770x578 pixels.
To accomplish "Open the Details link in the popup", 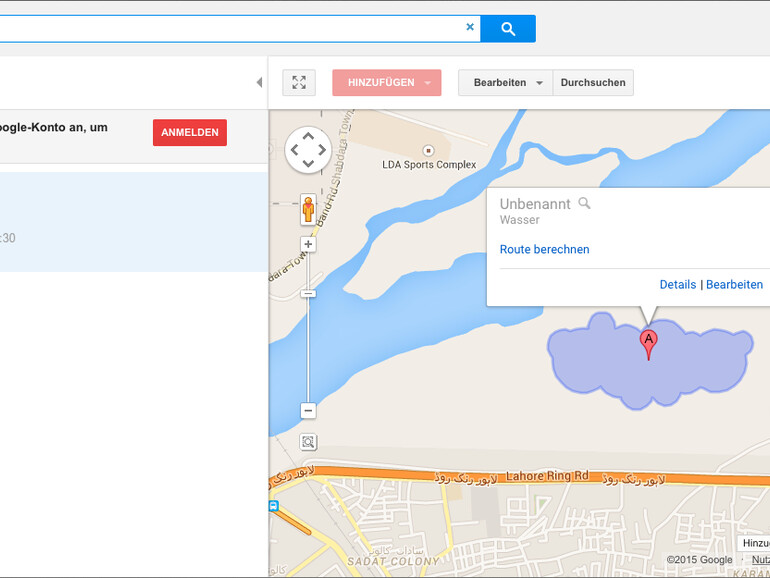I will 678,285.
